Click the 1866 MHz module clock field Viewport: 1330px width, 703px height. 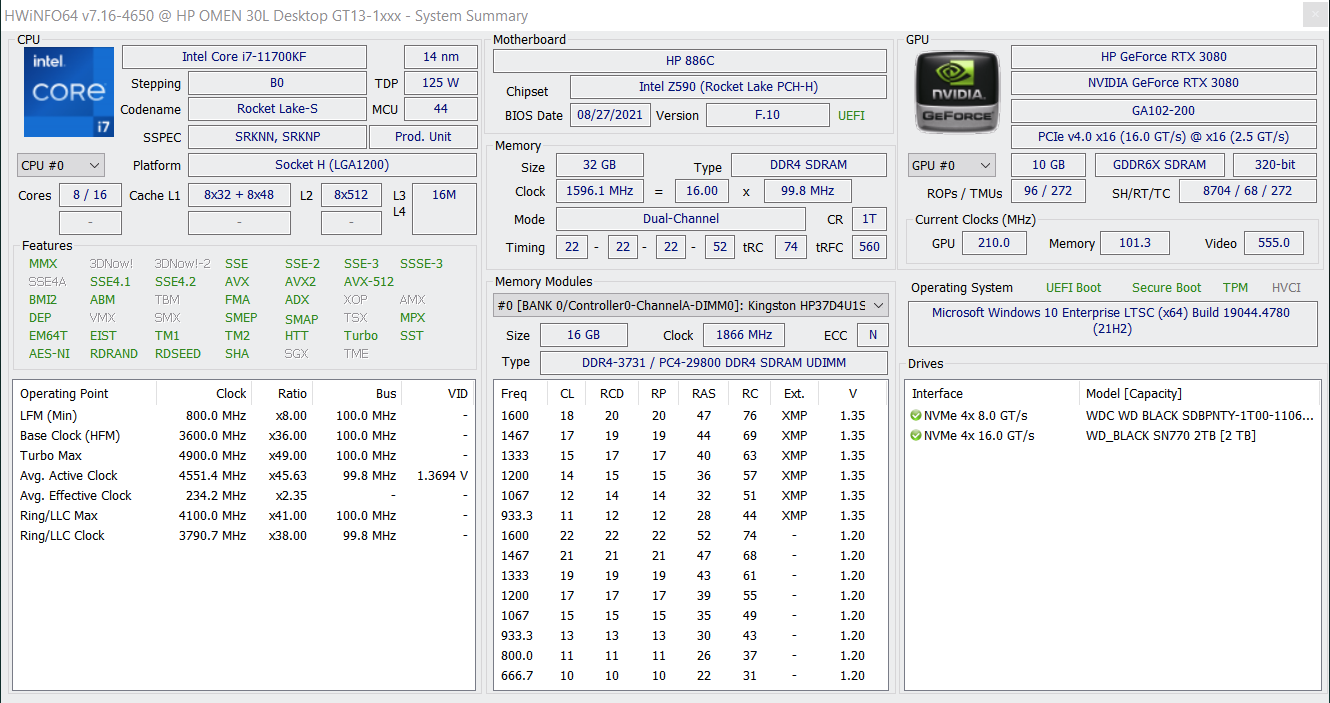tap(743, 335)
